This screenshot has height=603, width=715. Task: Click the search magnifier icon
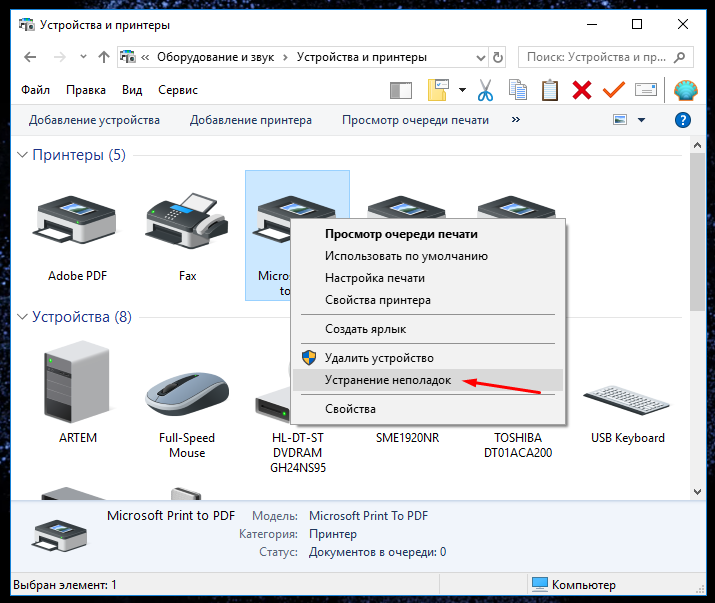coord(679,57)
